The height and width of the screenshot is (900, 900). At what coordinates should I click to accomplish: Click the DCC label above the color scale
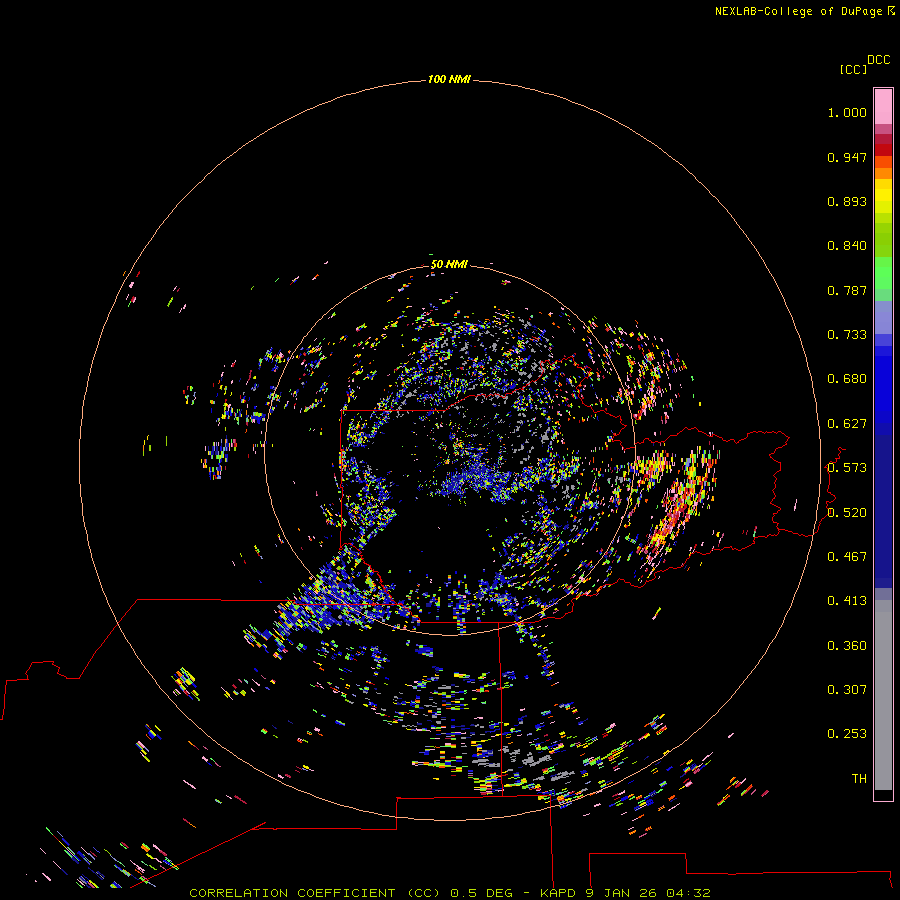tap(879, 59)
